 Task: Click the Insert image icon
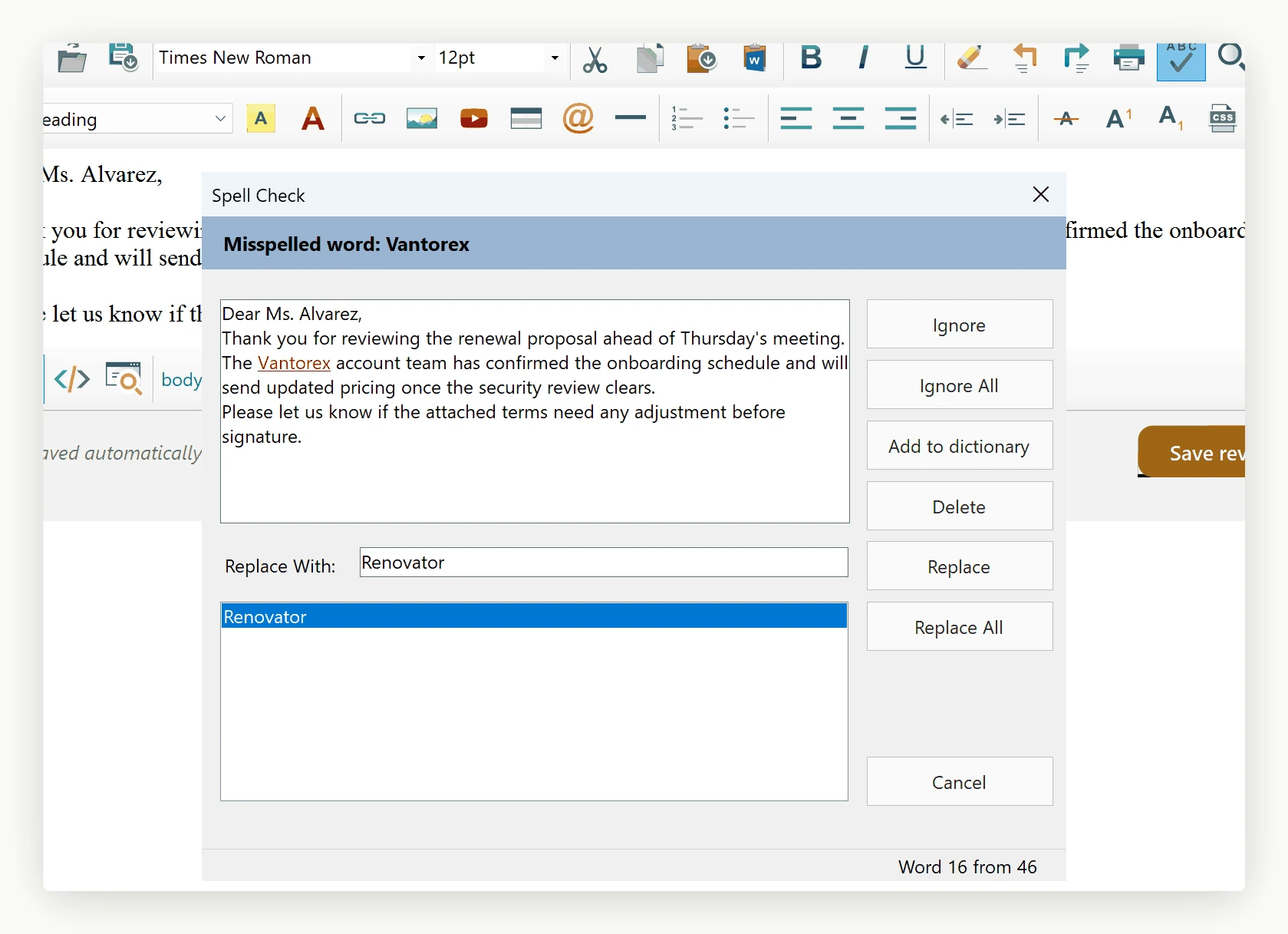[x=422, y=119]
